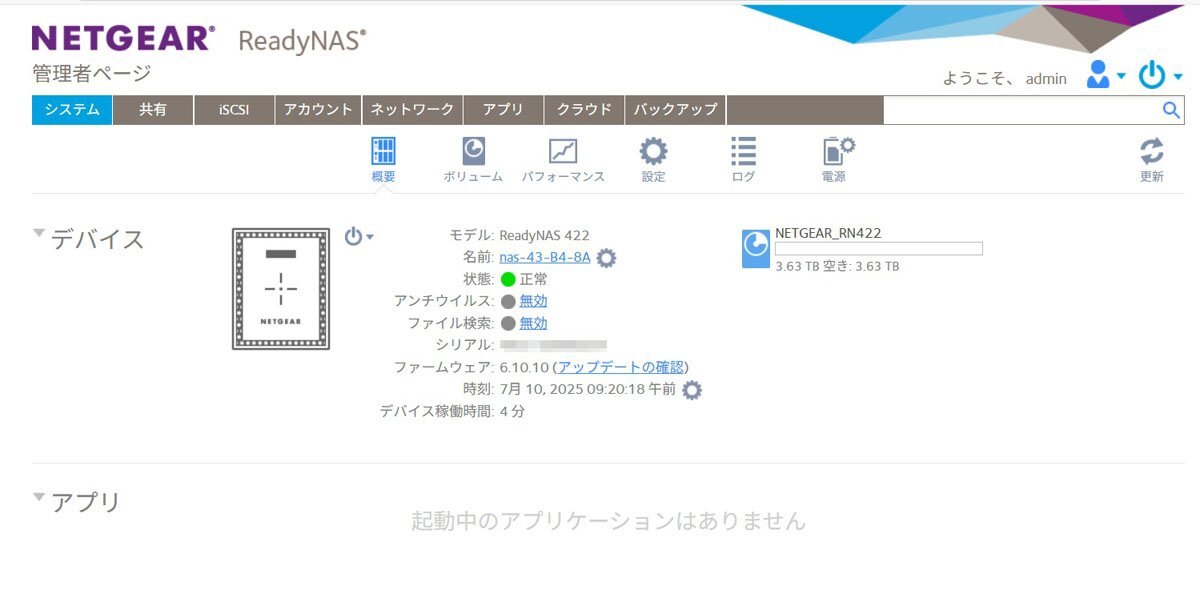Screen dimensions: 1200x598
Task: Collapse the デバイス section triangle
Action: coord(39,233)
